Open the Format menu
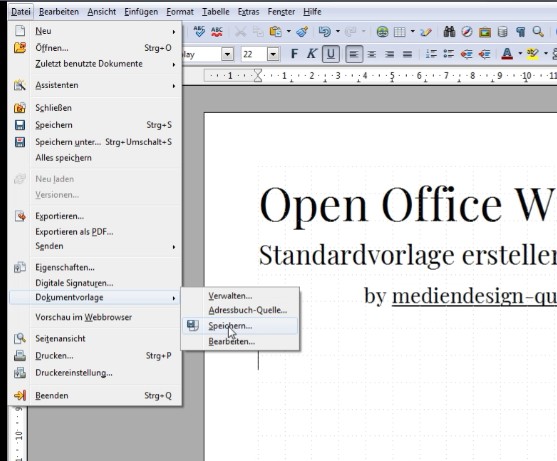Image resolution: width=557 pixels, height=461 pixels. tap(180, 12)
